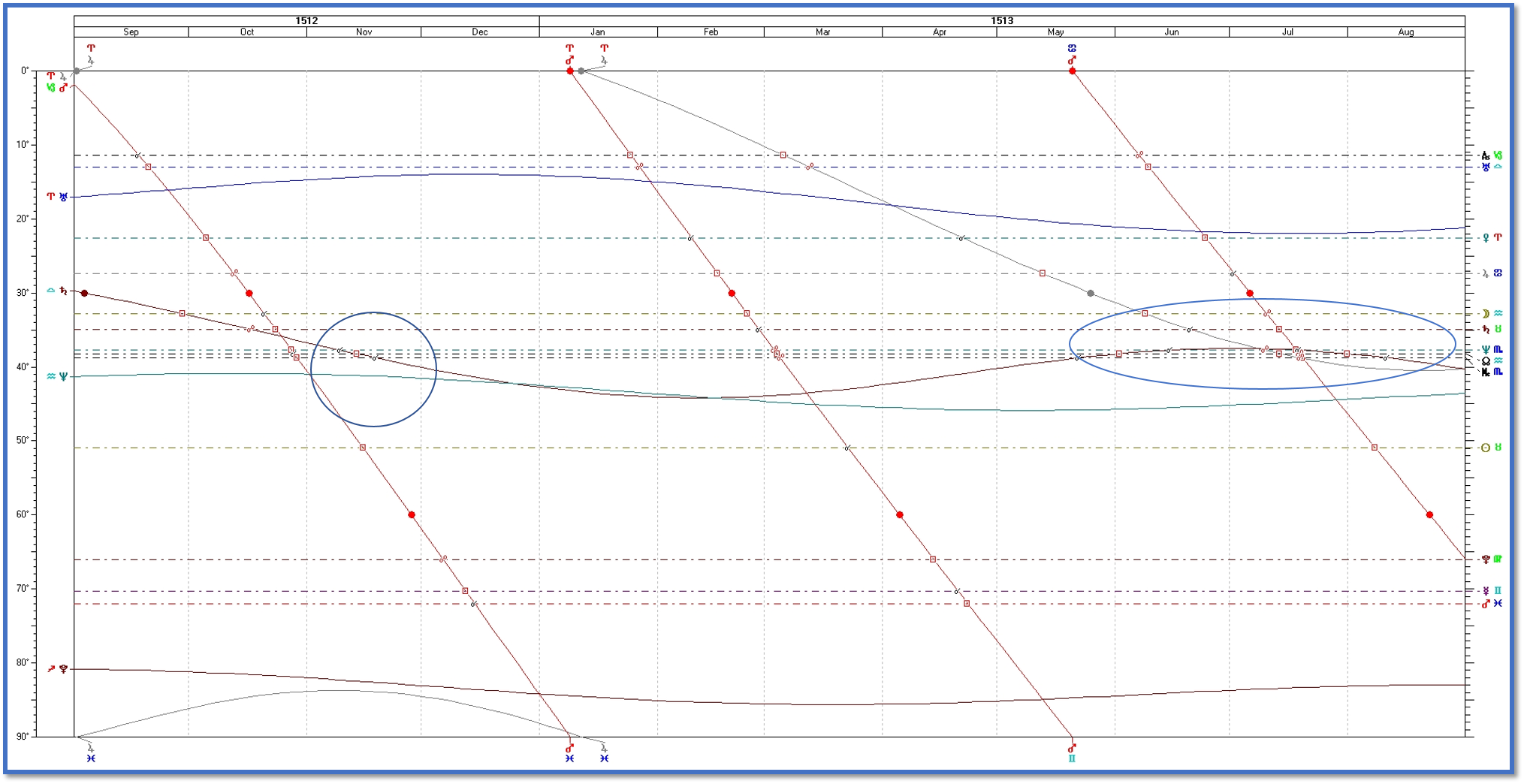Select the Sun in Taurus symbol on right axis

pyautogui.click(x=1491, y=448)
